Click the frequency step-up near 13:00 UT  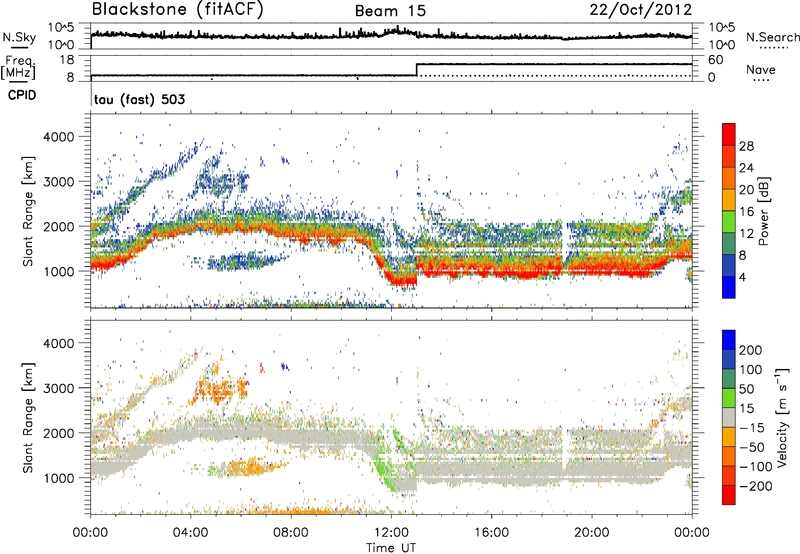coord(417,70)
